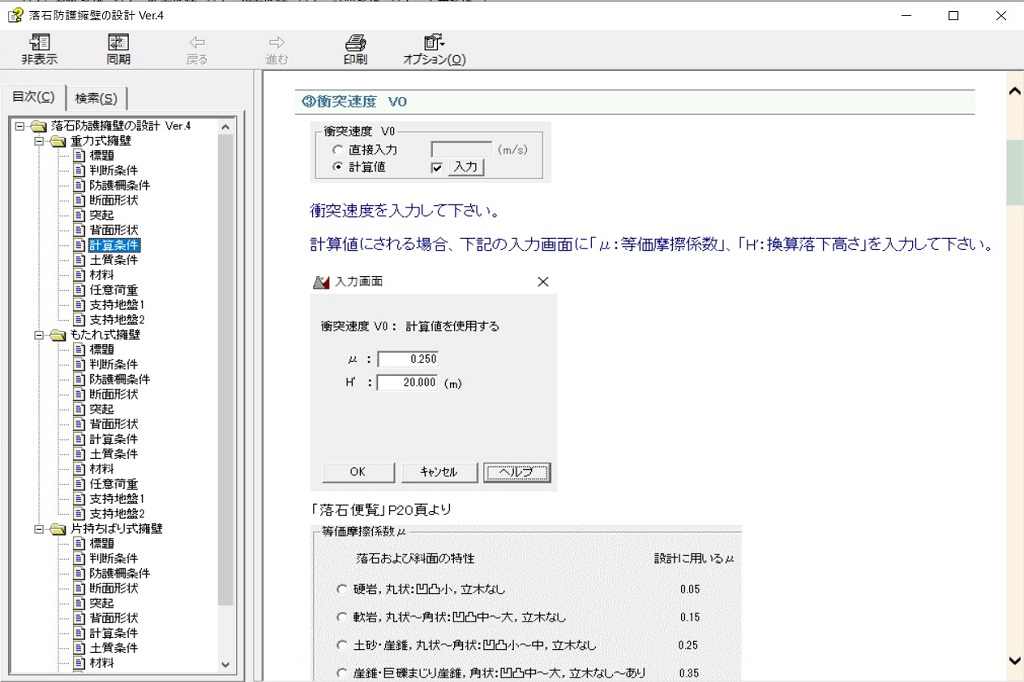Select the 計算値 radio button

tap(337, 167)
